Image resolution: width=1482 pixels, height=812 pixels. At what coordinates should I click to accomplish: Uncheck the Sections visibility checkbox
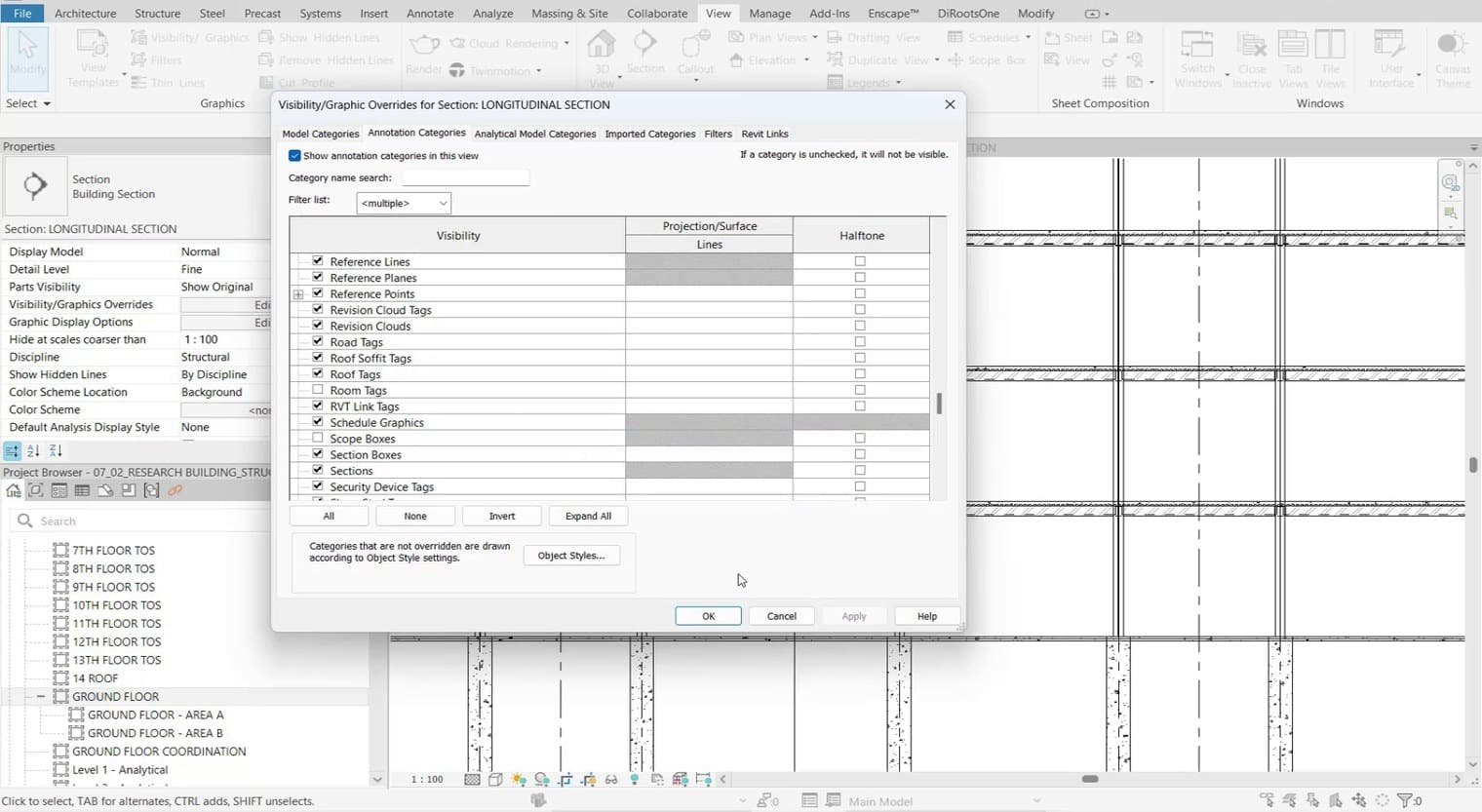click(318, 470)
